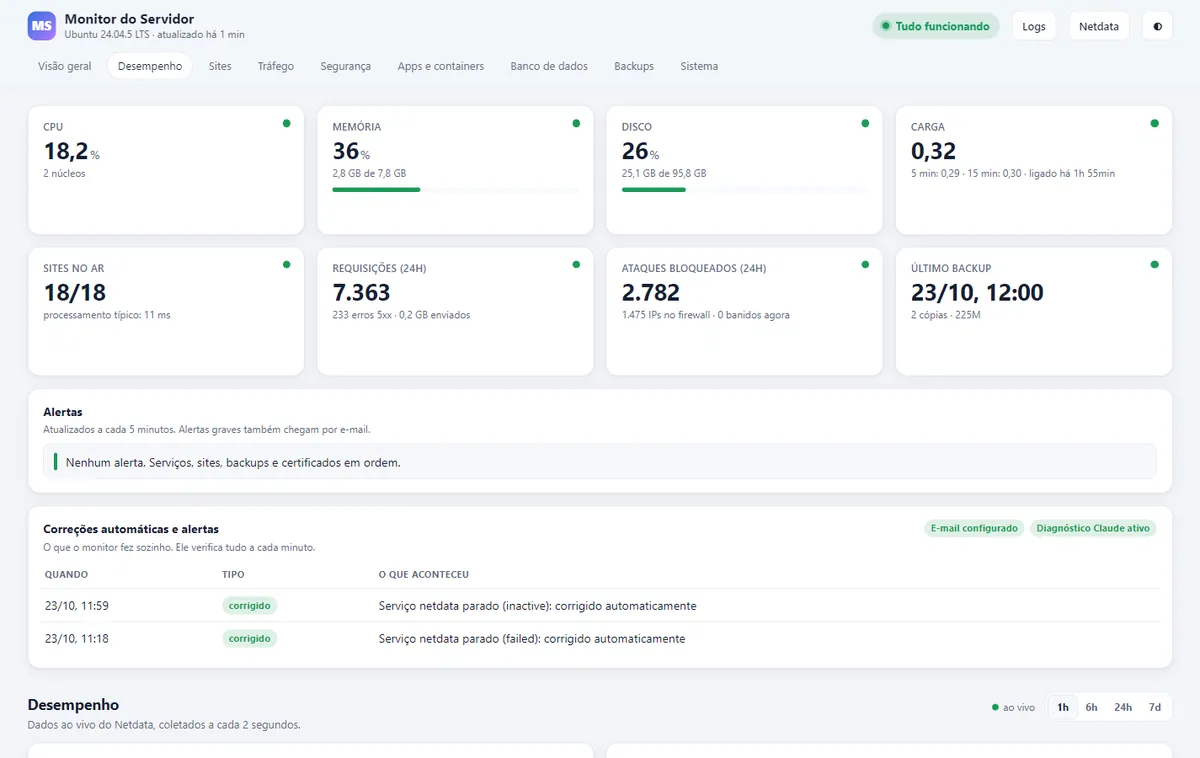Click the 'Tudo funcionando' status pill
The width and height of the screenshot is (1200, 758).
(936, 26)
